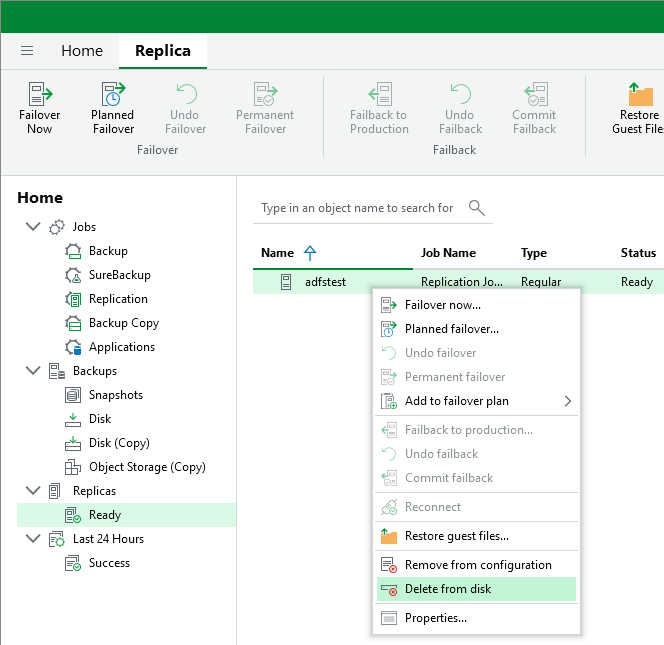Viewport: 664px width, 645px height.
Task: Choose Restore guest files... in context menu
Action: [x=476, y=536]
